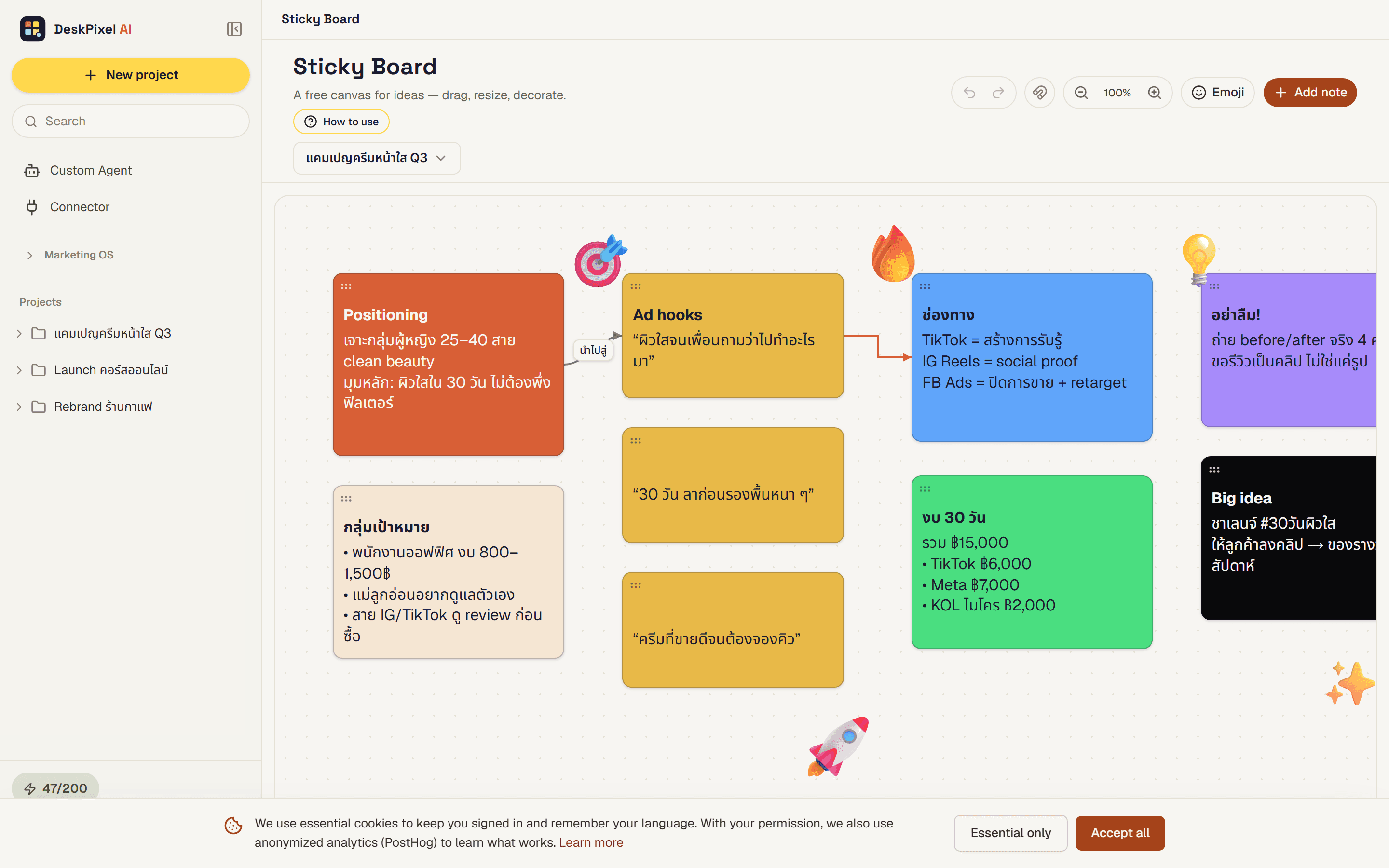Grab the ช่องทาง note drag handle
1389x868 pixels.
pos(925,286)
